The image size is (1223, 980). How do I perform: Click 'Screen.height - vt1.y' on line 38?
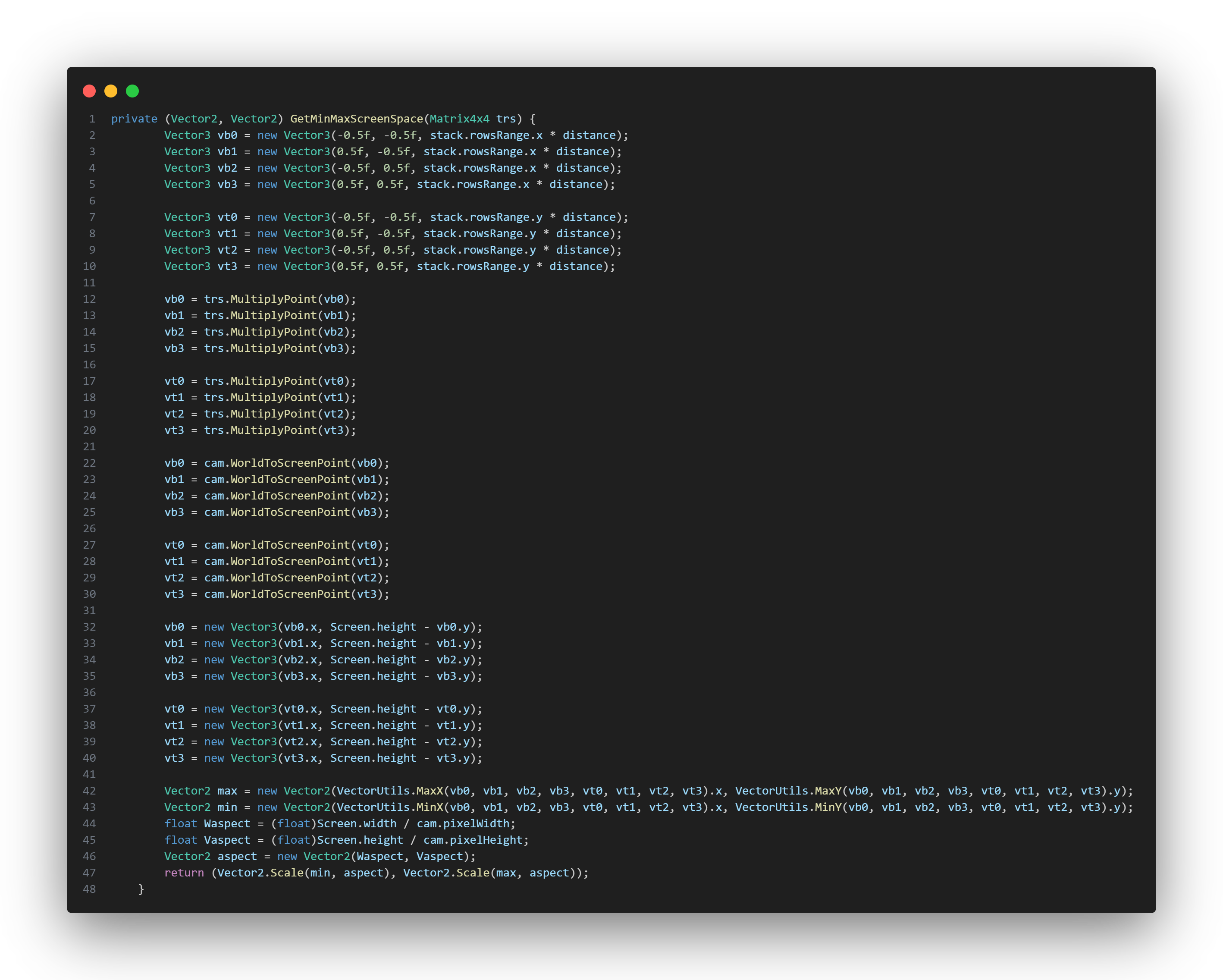point(401,725)
